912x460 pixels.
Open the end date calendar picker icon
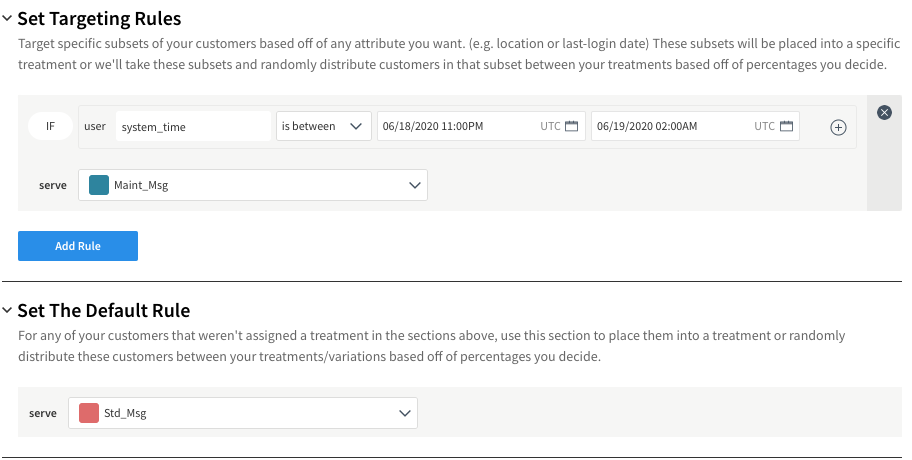point(786,127)
